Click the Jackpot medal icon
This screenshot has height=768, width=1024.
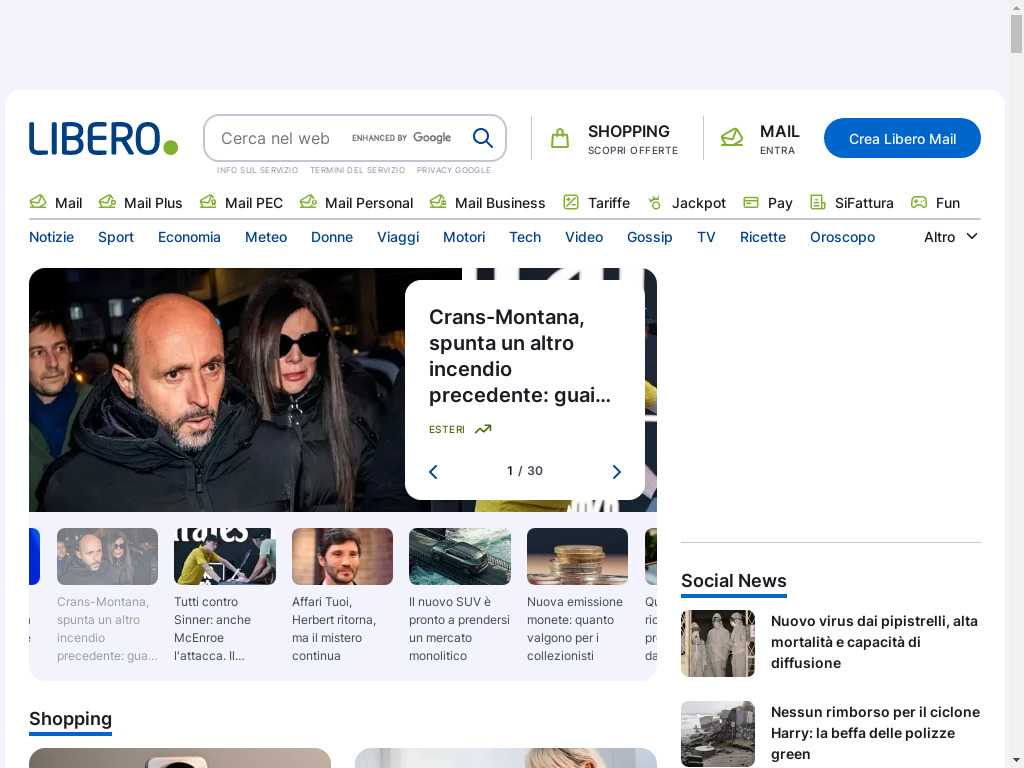655,202
